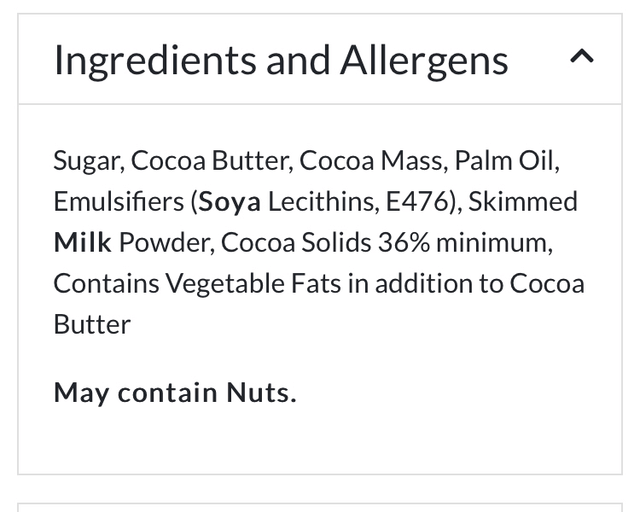Click the lone Butter on the last ingredients line

coord(92,324)
